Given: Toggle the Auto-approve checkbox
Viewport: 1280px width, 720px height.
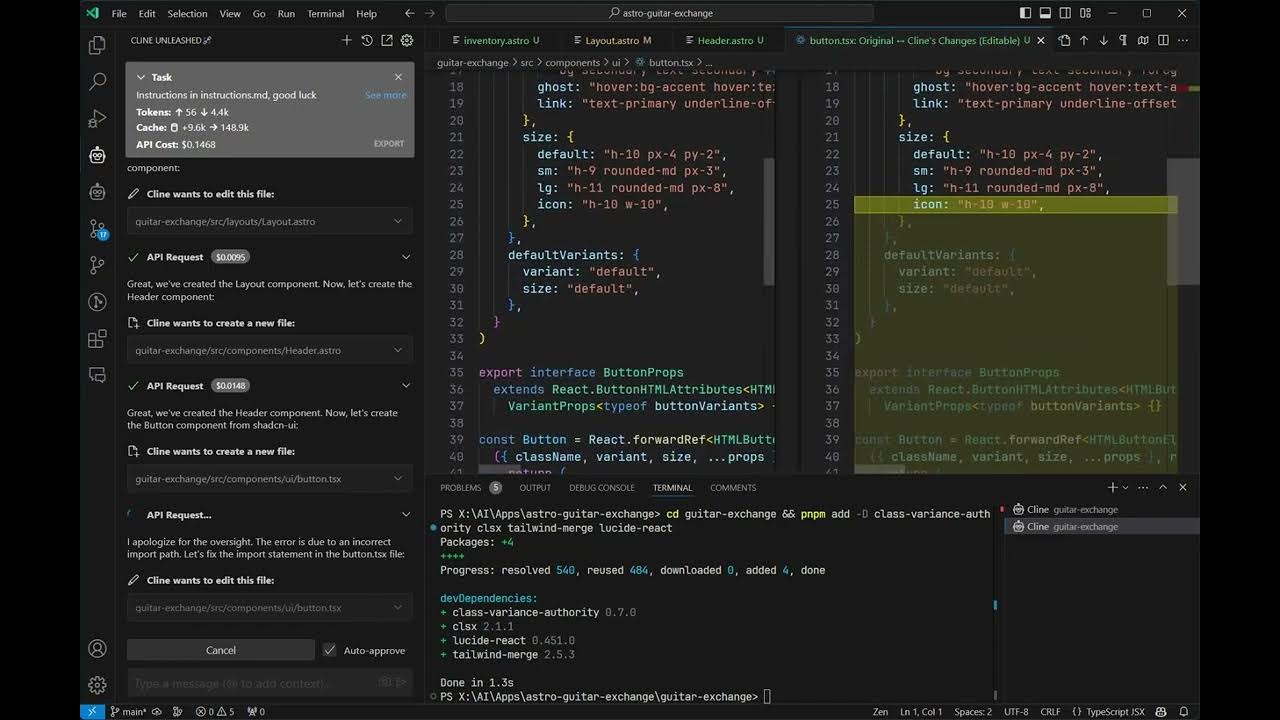Looking at the screenshot, I should click(329, 650).
